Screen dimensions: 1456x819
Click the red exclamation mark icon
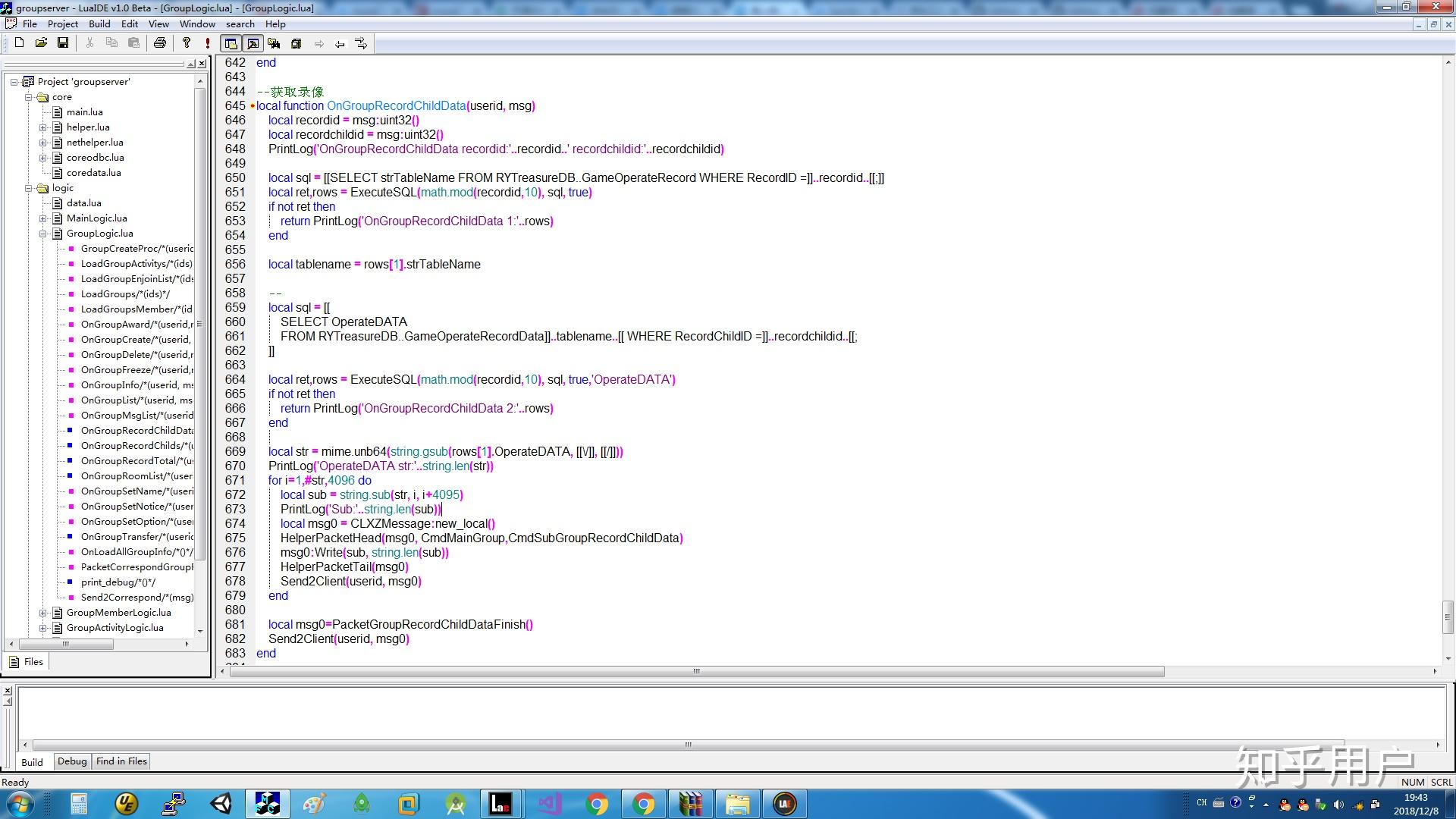coord(207,43)
